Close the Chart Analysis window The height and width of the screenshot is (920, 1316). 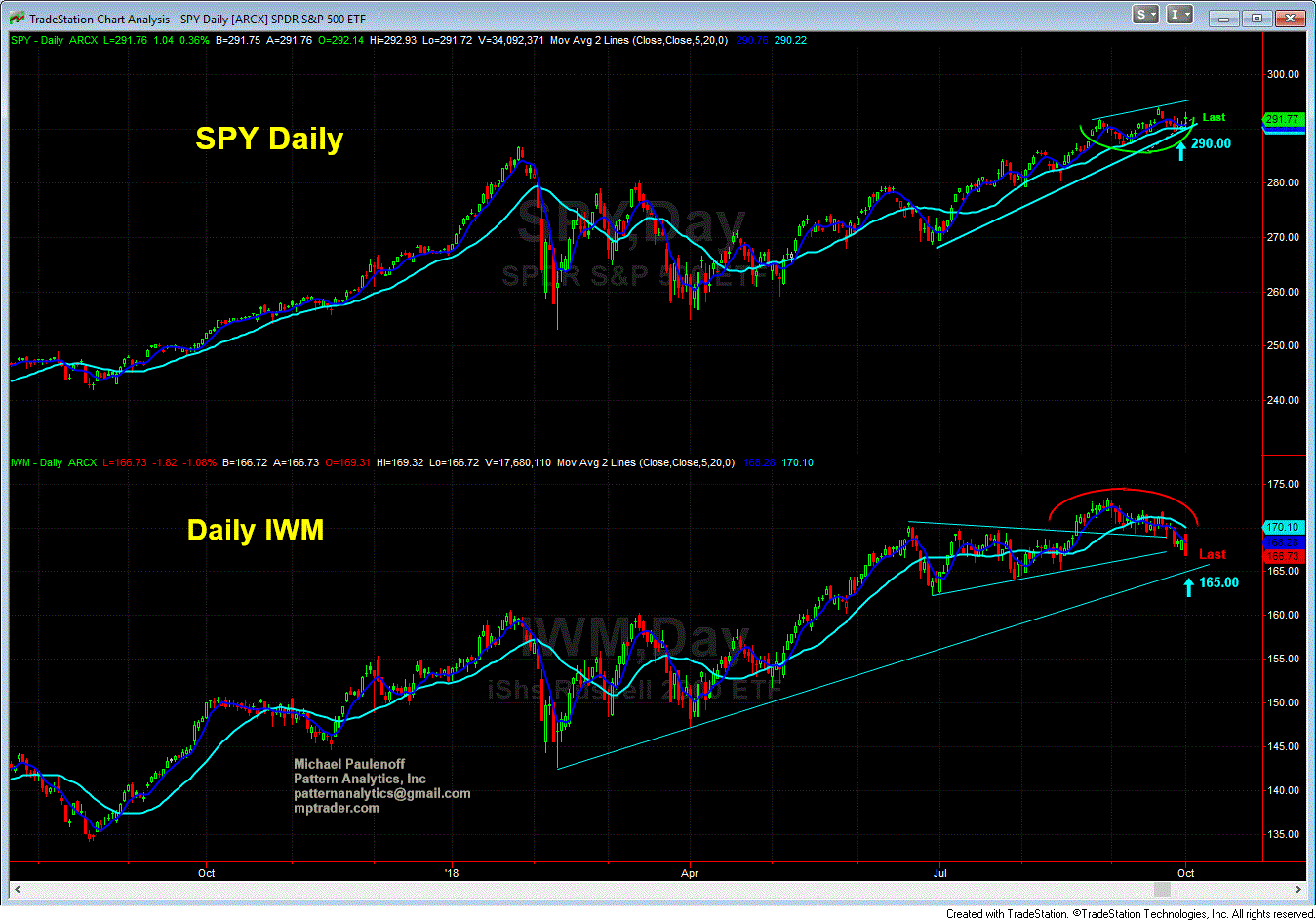click(1290, 18)
